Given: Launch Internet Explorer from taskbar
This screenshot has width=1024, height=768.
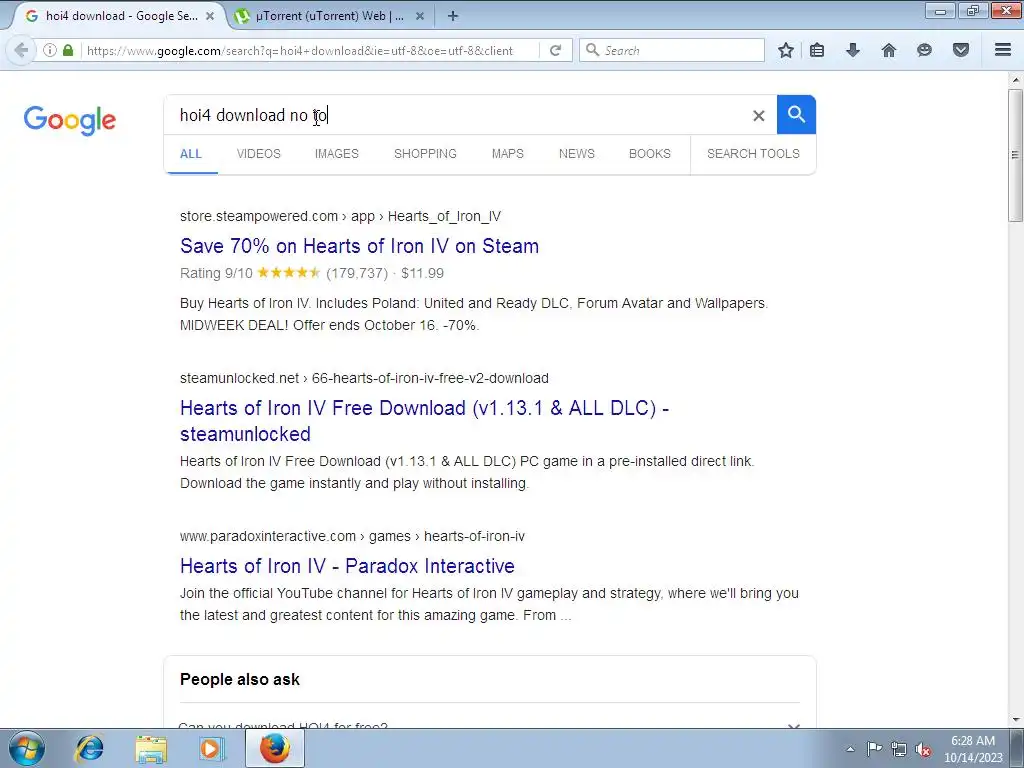Looking at the screenshot, I should point(89,748).
